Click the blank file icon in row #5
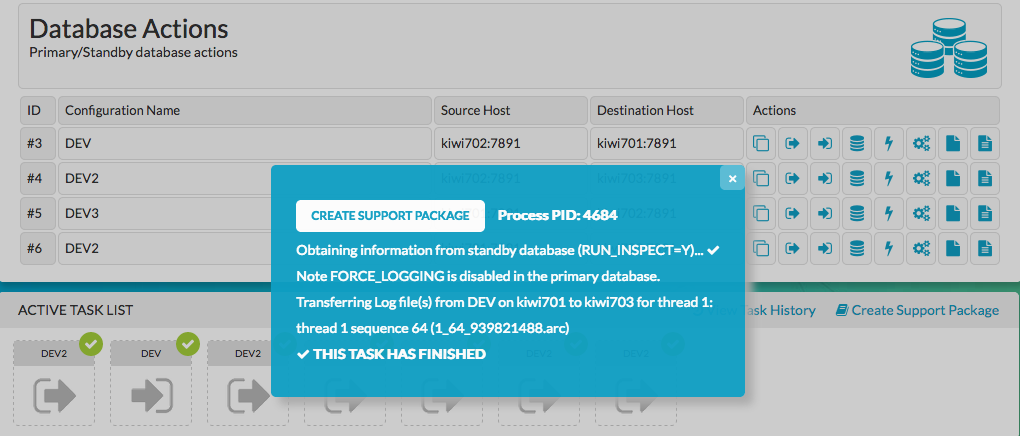This screenshot has width=1020, height=436. coord(952,213)
